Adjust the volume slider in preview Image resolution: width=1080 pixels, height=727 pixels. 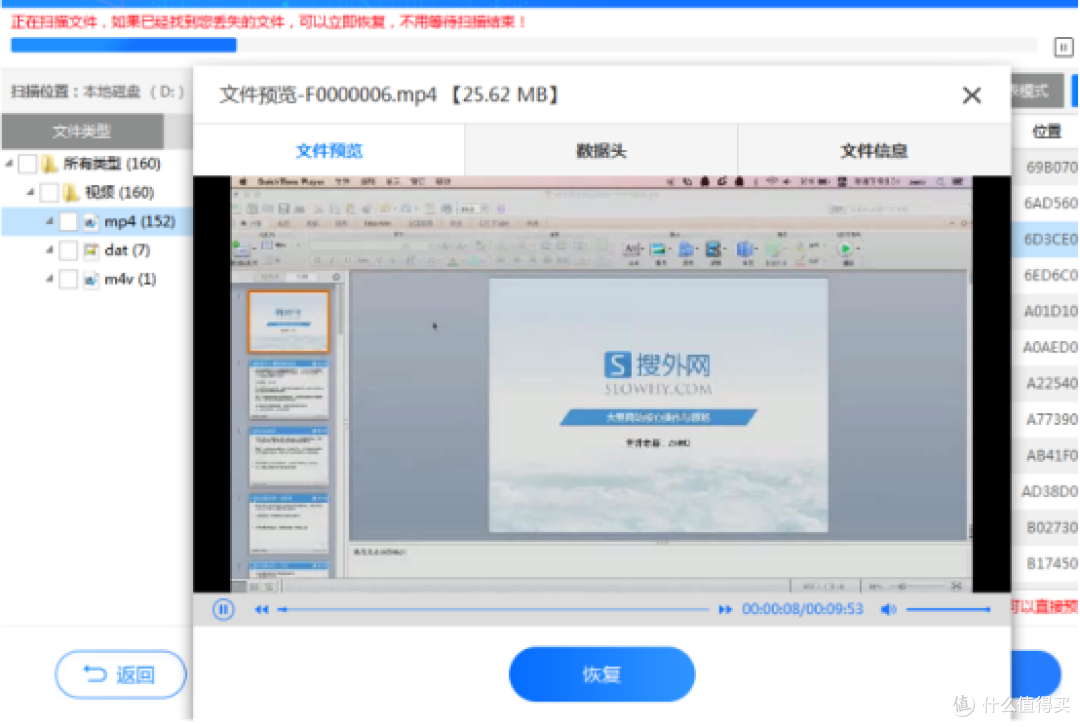[948, 610]
